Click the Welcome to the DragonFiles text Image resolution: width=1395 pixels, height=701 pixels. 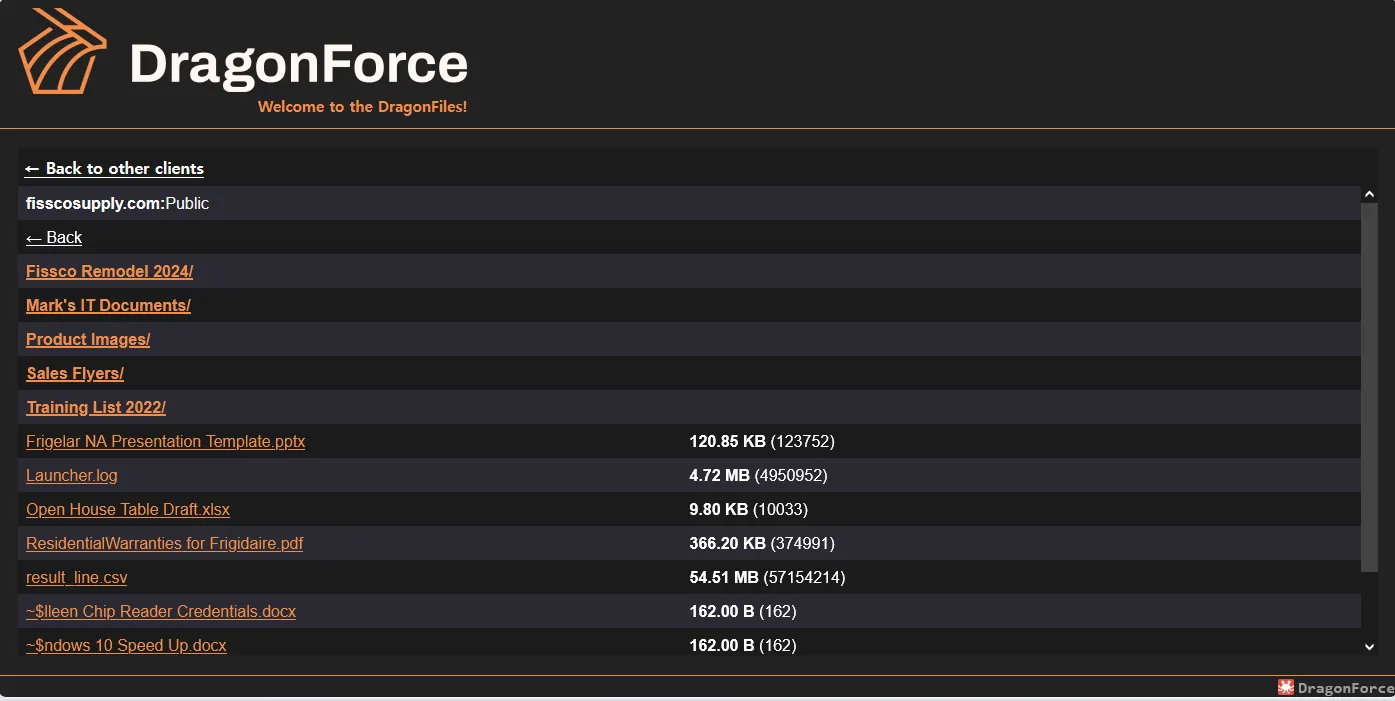362,107
